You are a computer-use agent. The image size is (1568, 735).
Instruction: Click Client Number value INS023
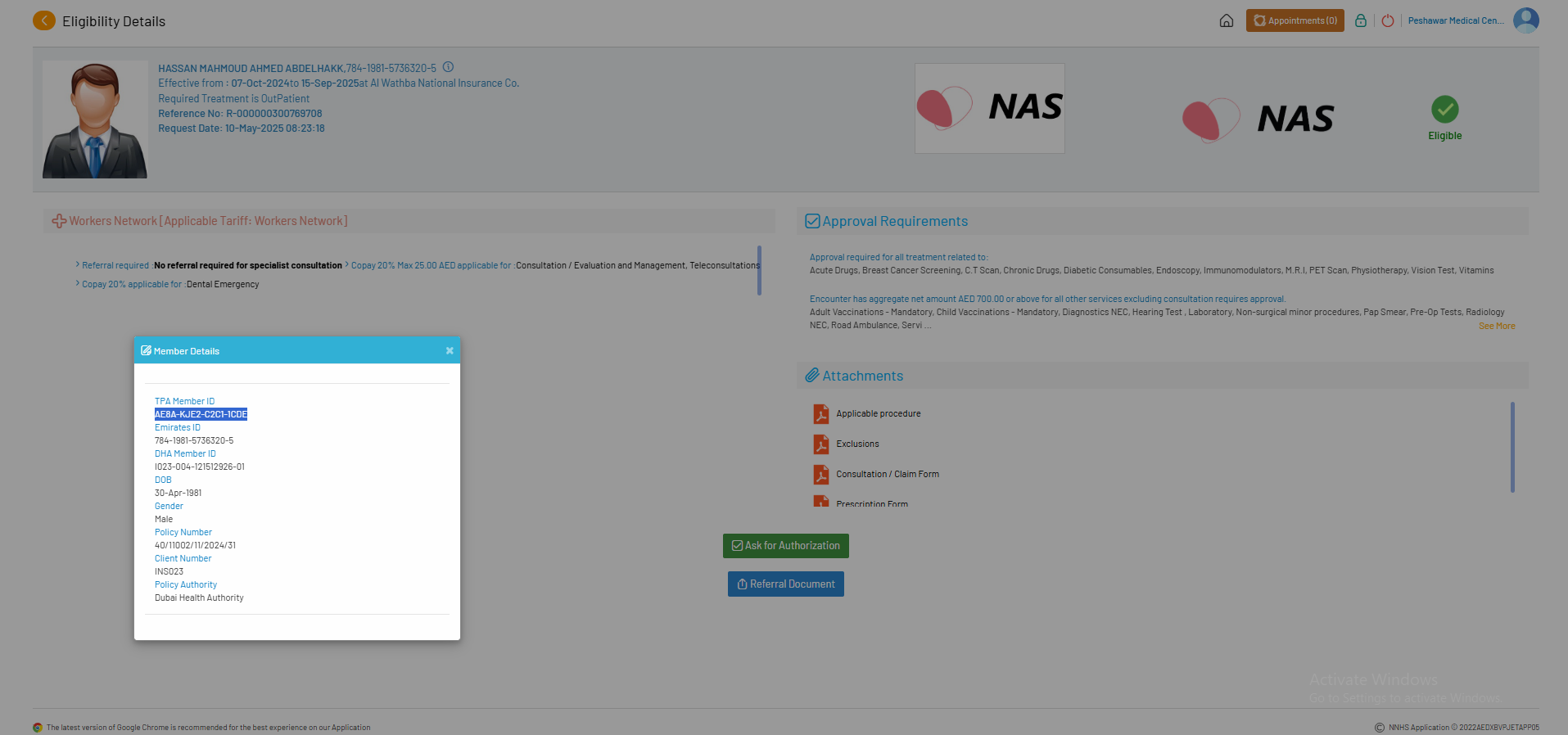click(x=169, y=571)
